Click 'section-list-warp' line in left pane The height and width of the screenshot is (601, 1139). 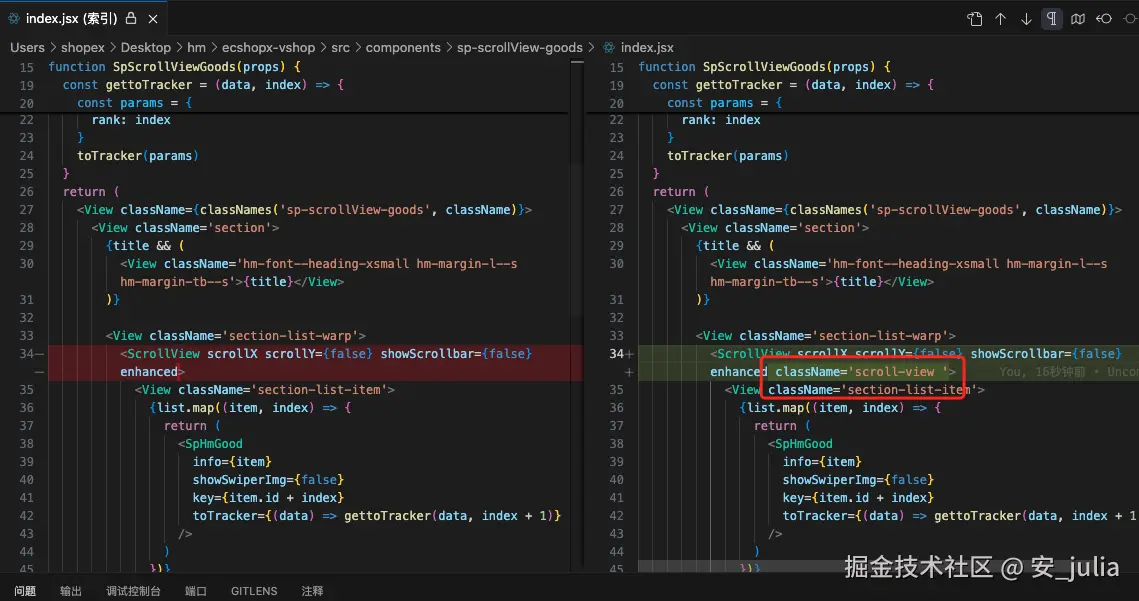(x=235, y=336)
